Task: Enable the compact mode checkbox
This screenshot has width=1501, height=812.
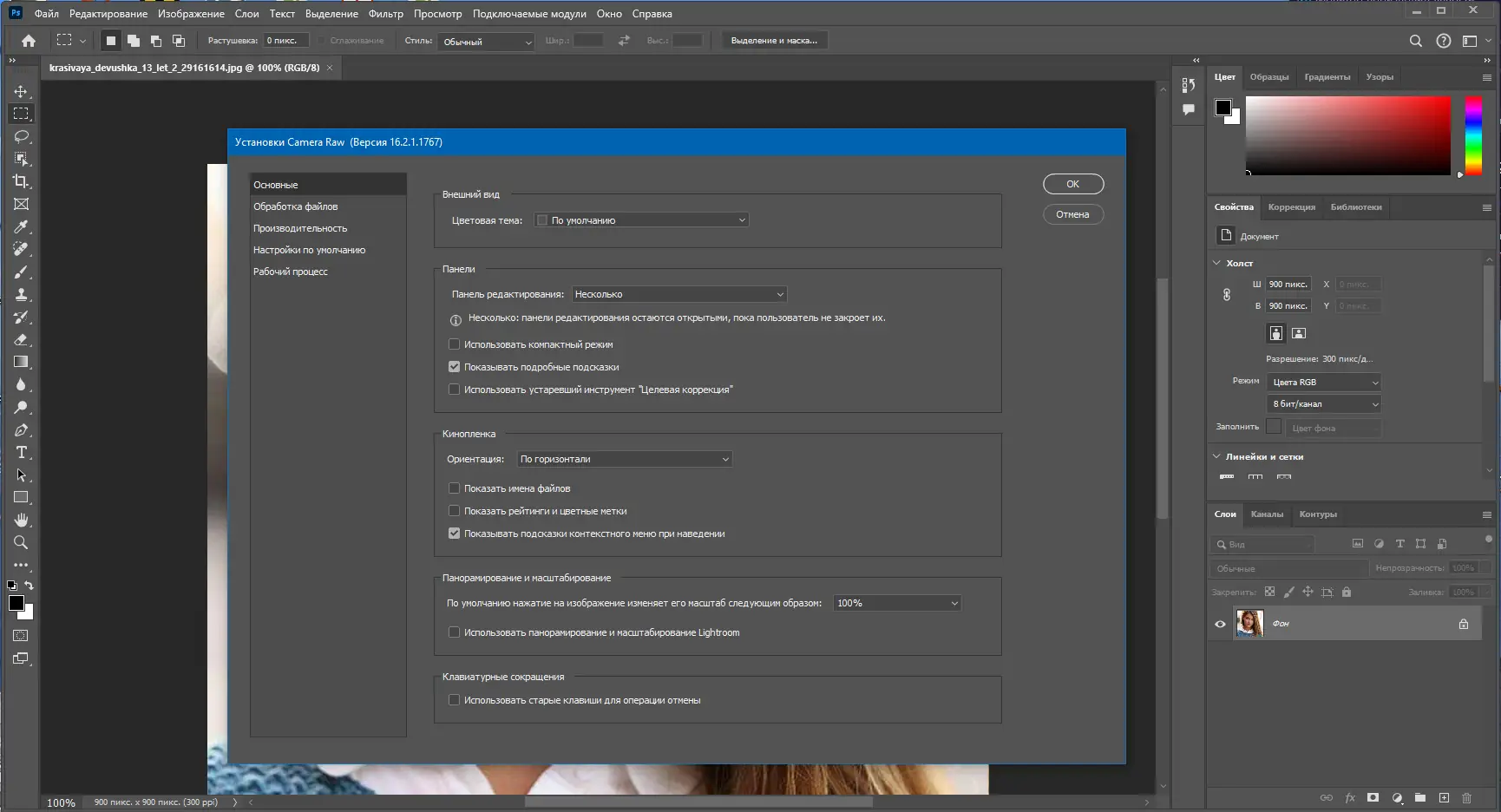Action: tap(454, 344)
